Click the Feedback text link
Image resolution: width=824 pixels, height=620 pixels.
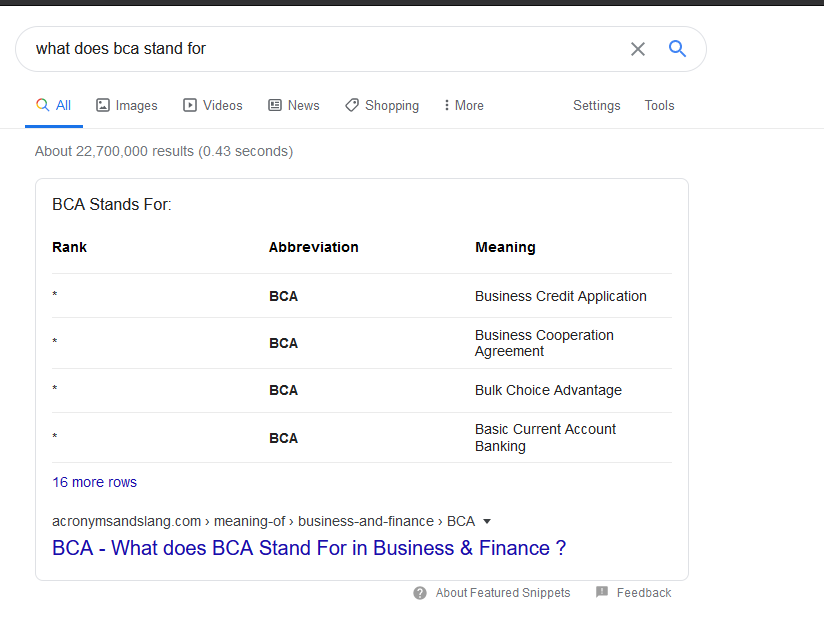(x=644, y=593)
